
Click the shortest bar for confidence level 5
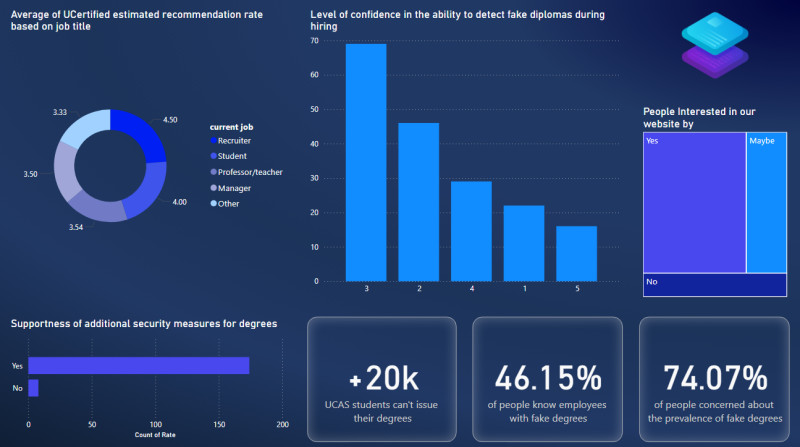576,253
